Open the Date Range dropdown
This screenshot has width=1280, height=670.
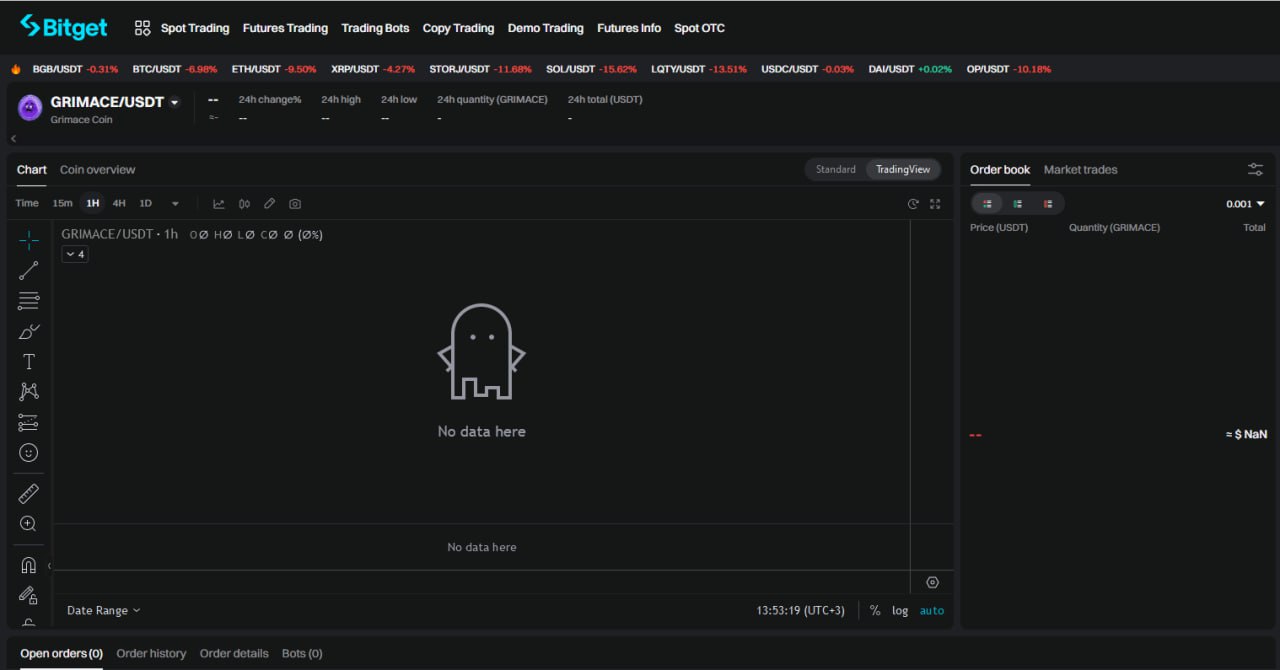tap(103, 610)
